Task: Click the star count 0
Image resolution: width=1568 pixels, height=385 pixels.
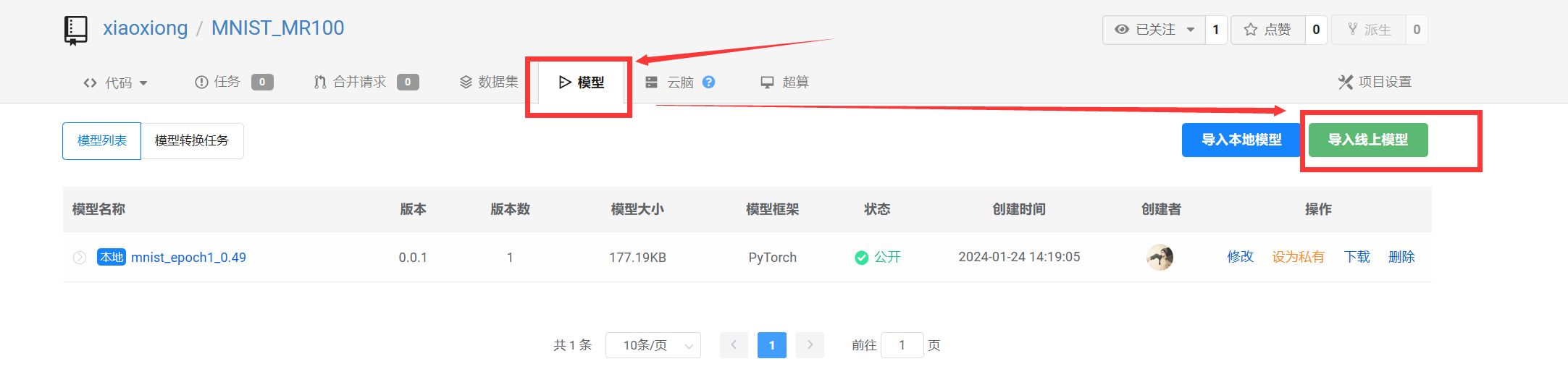Action: 1316,30
